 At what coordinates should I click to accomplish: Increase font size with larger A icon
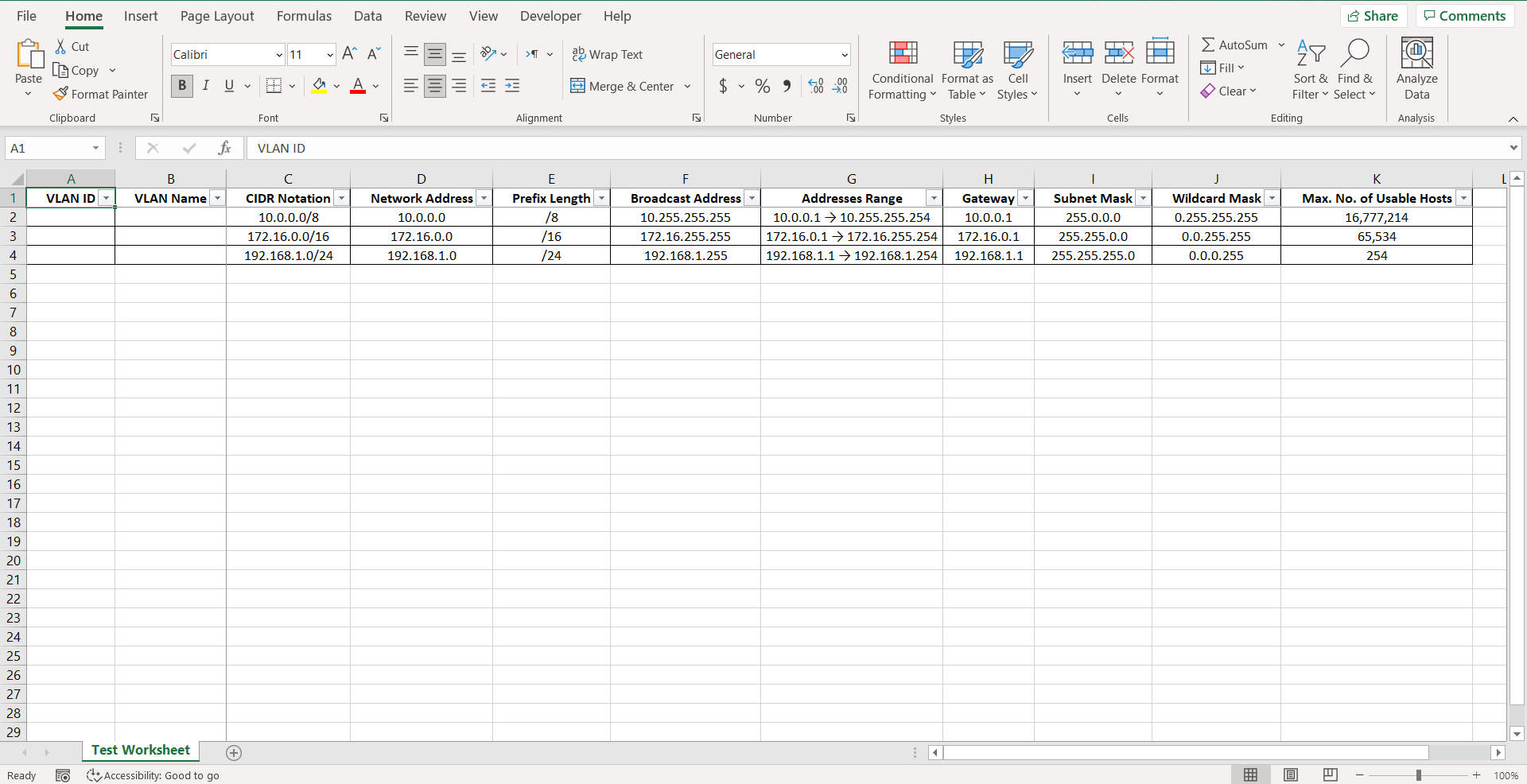pos(349,54)
